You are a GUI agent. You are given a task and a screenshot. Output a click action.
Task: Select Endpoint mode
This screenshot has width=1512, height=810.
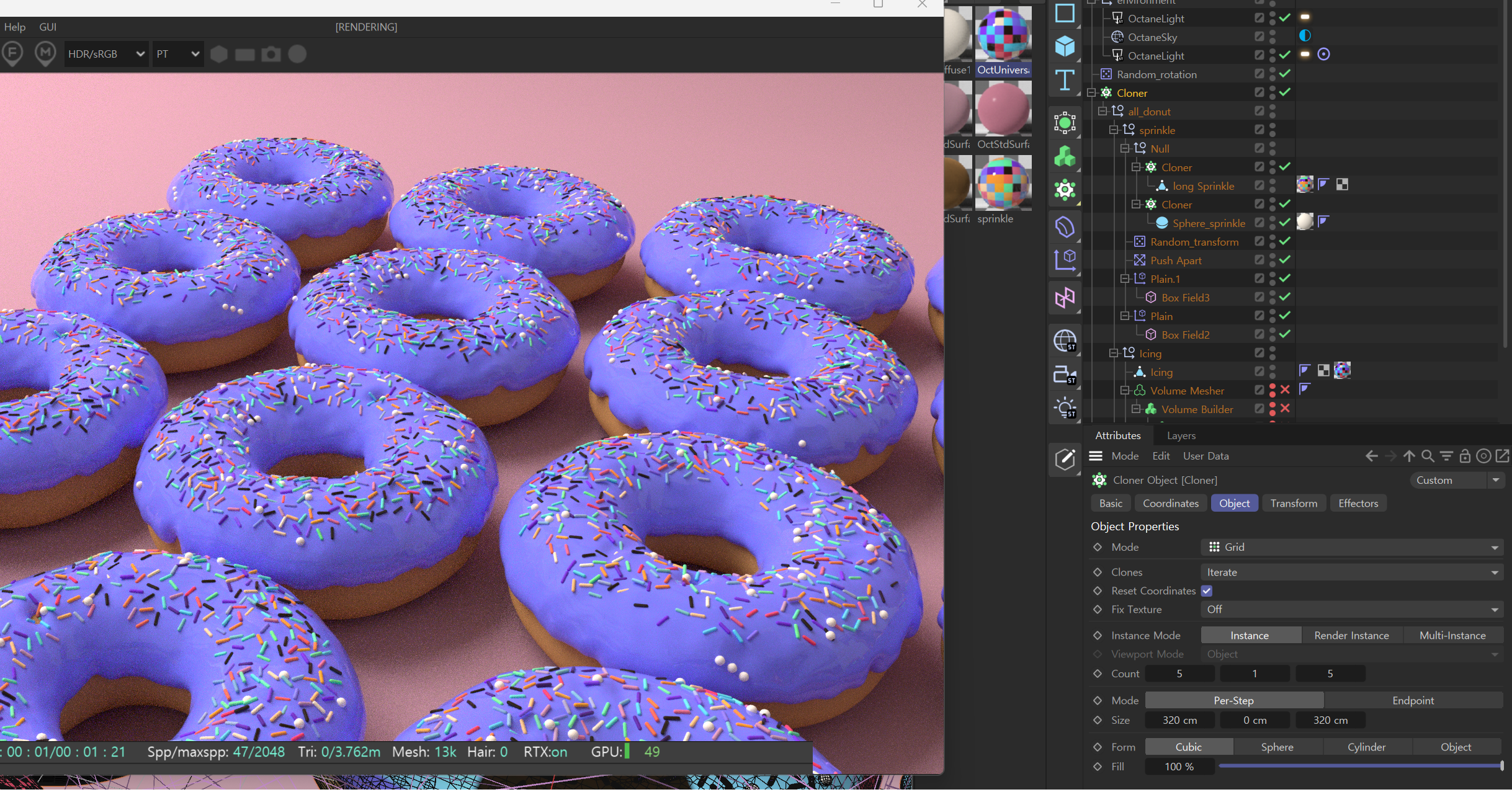pyautogui.click(x=1413, y=701)
